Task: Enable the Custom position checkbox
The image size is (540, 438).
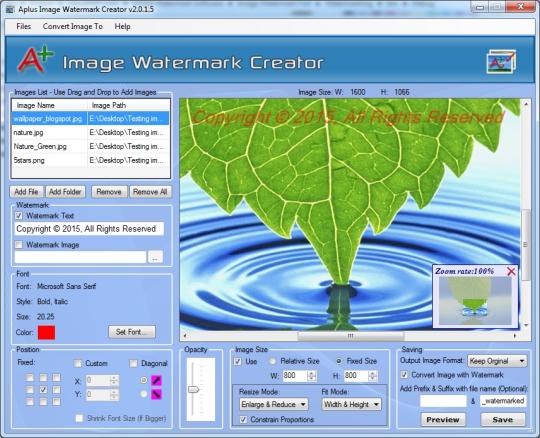Action: pos(78,363)
